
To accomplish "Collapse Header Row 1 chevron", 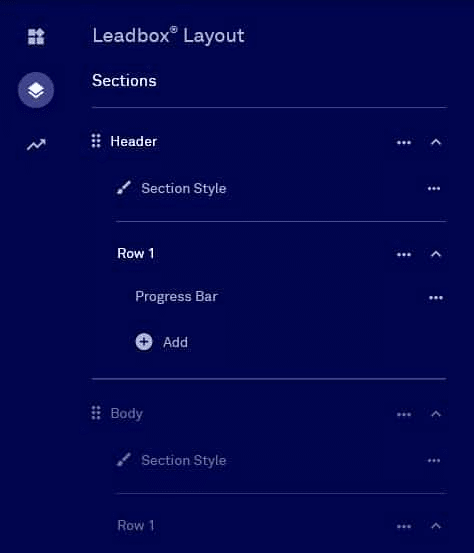I will 436,254.
